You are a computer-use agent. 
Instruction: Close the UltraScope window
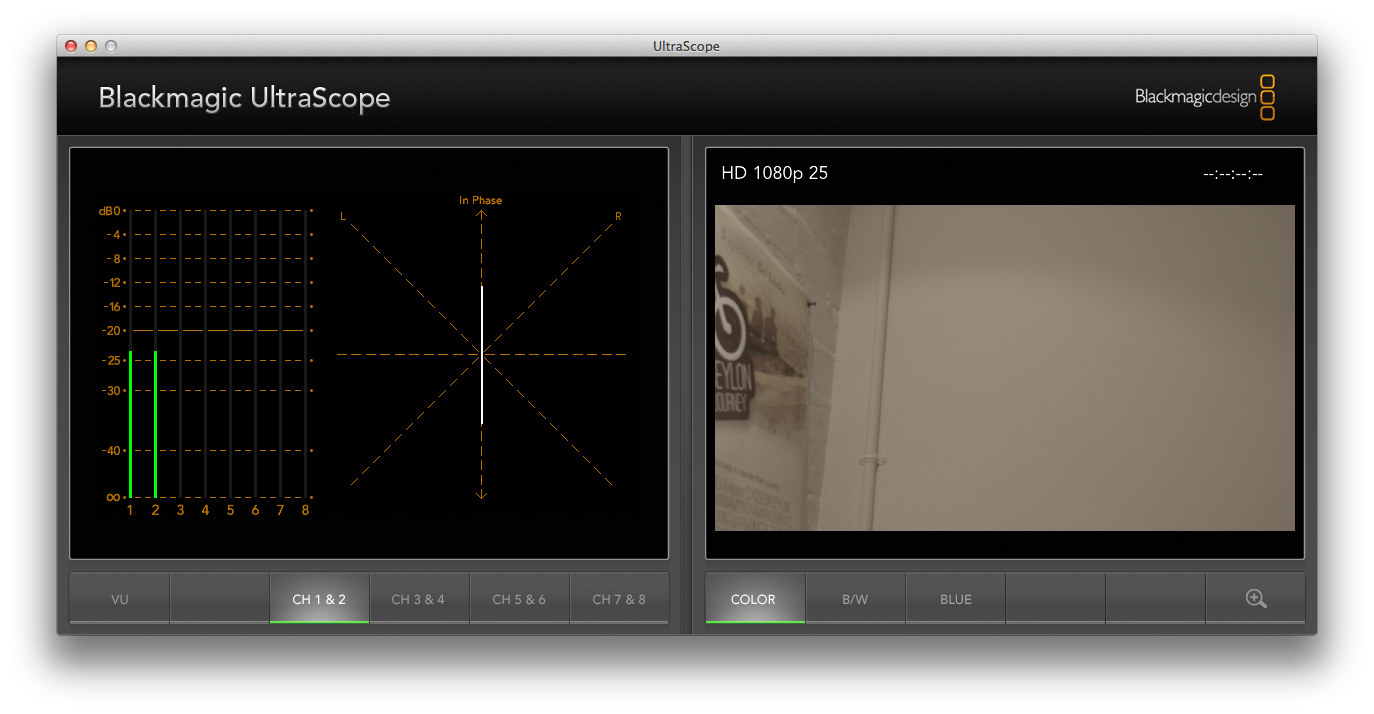pos(71,46)
